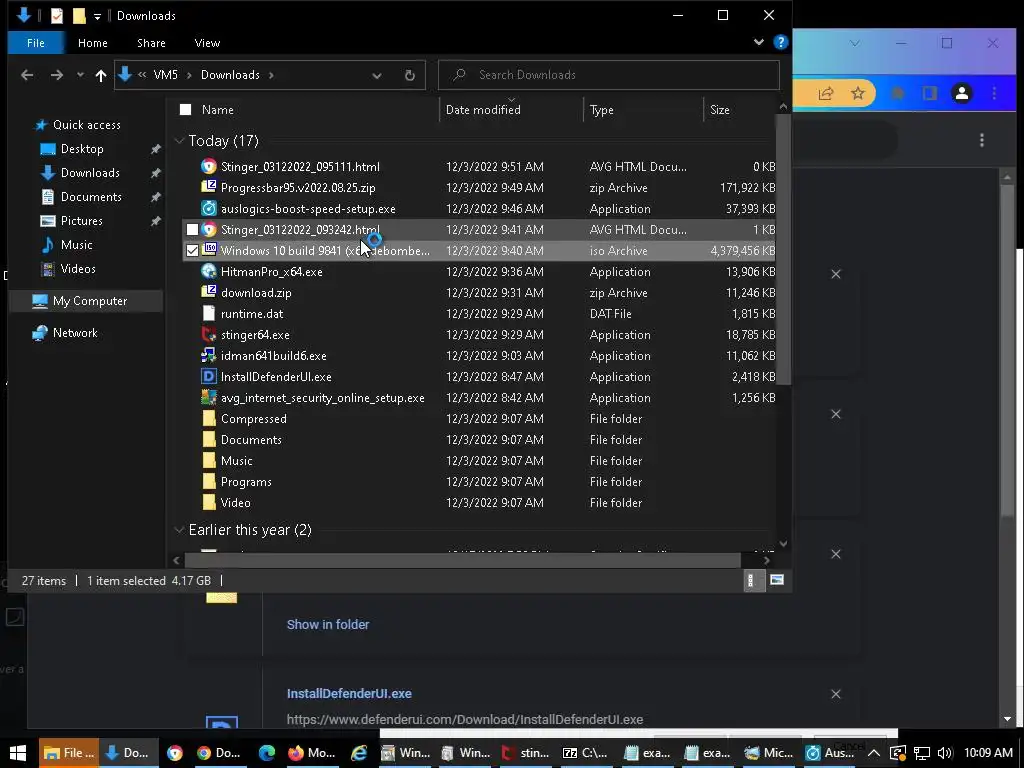This screenshot has width=1024, height=768.
Task: Click the Chrome downloads taskbar button
Action: tap(218, 753)
